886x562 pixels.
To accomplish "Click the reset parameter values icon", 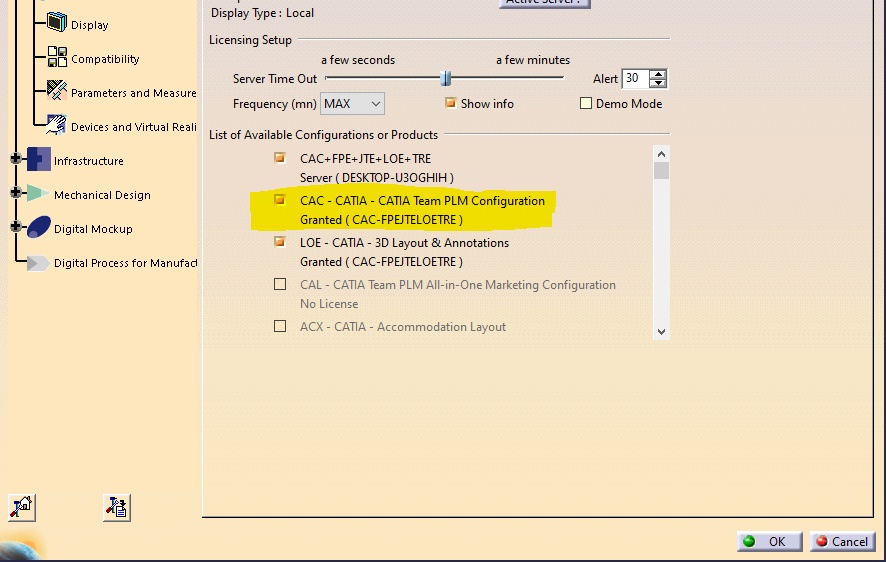I will 22,507.
